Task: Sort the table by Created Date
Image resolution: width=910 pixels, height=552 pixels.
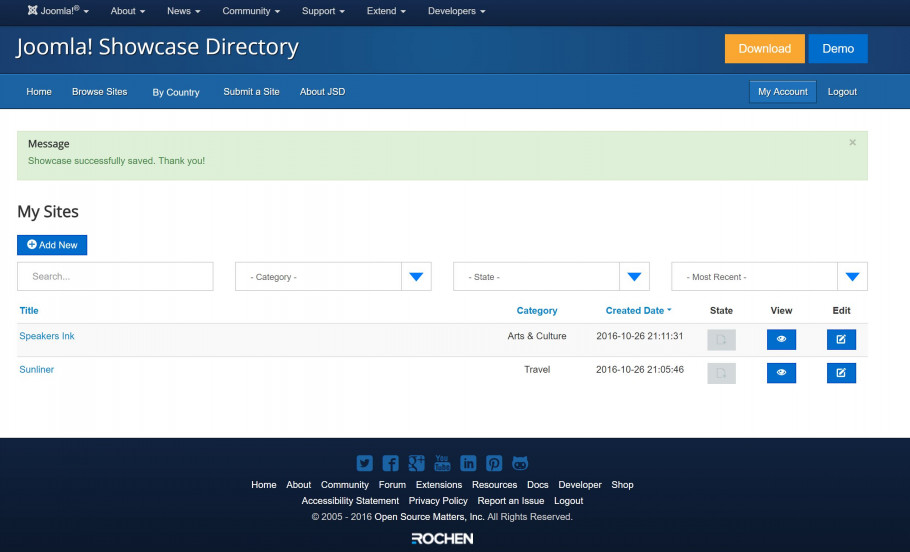Action: (x=638, y=311)
